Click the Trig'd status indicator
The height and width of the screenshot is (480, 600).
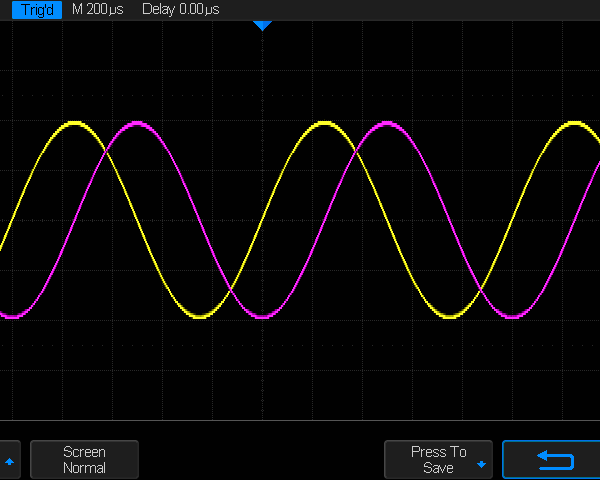click(x=33, y=9)
